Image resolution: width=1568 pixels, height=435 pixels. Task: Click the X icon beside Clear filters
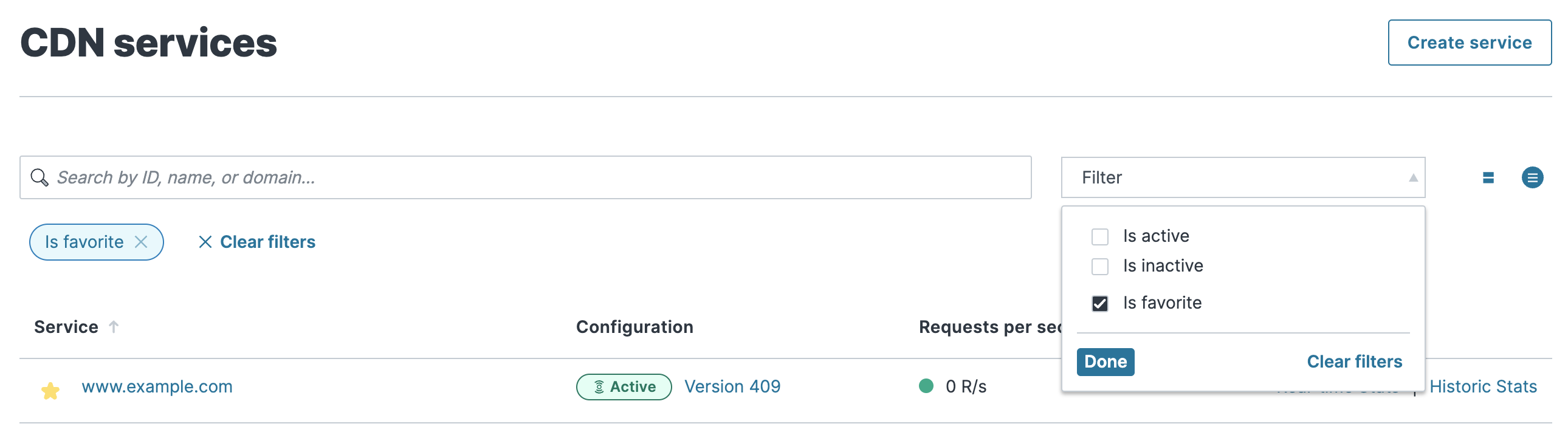pyautogui.click(x=205, y=242)
